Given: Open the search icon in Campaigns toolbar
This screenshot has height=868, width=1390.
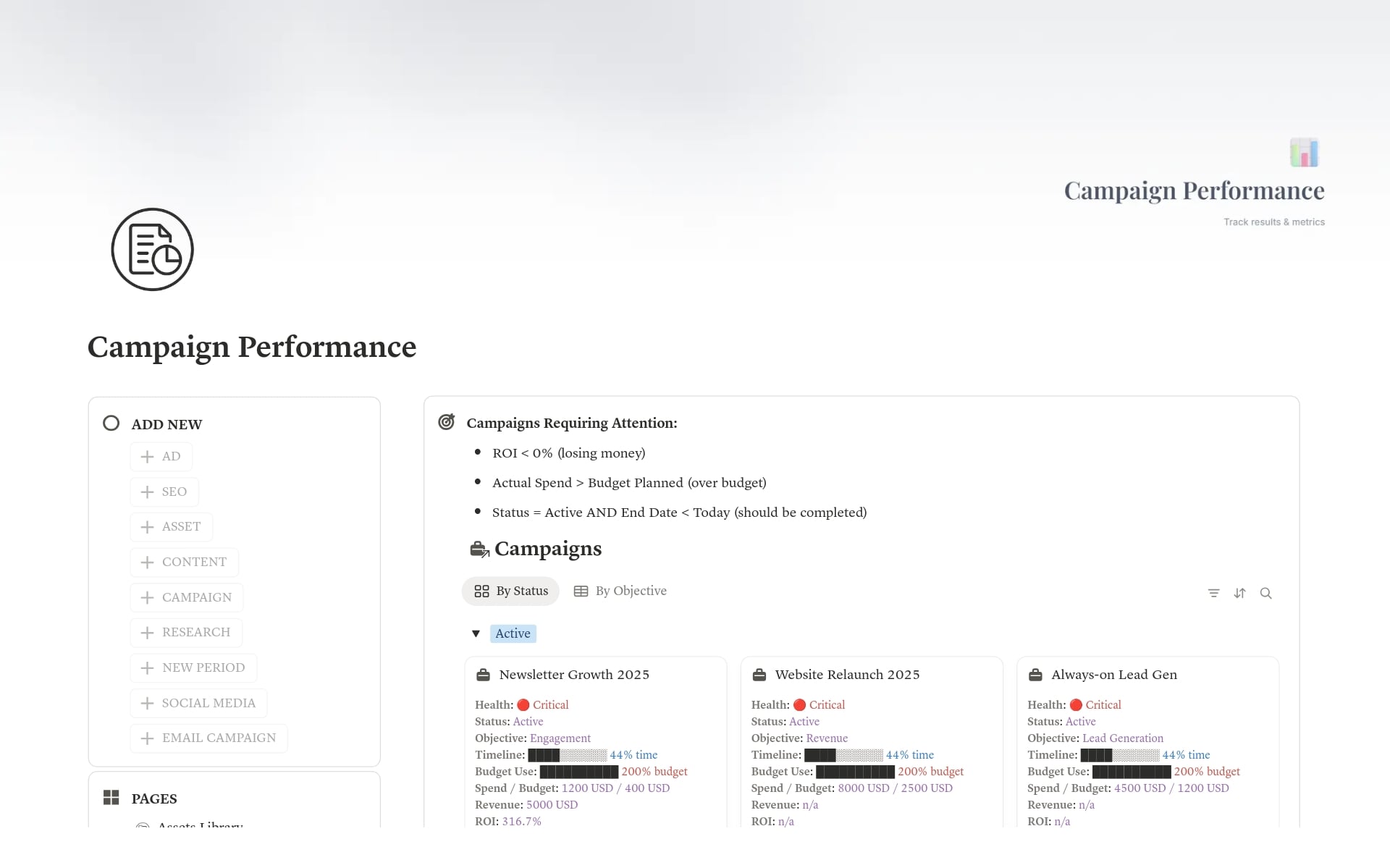Looking at the screenshot, I should [1265, 593].
